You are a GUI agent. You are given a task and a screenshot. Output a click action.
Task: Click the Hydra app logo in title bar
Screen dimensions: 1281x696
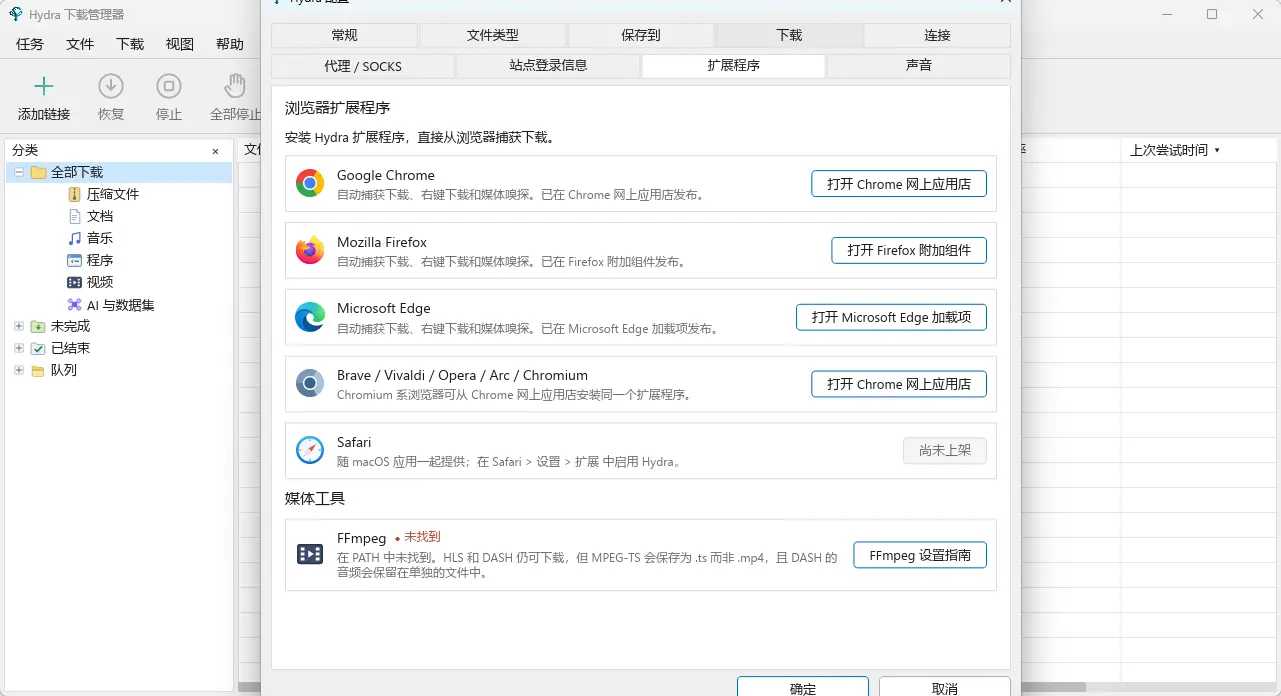click(15, 14)
